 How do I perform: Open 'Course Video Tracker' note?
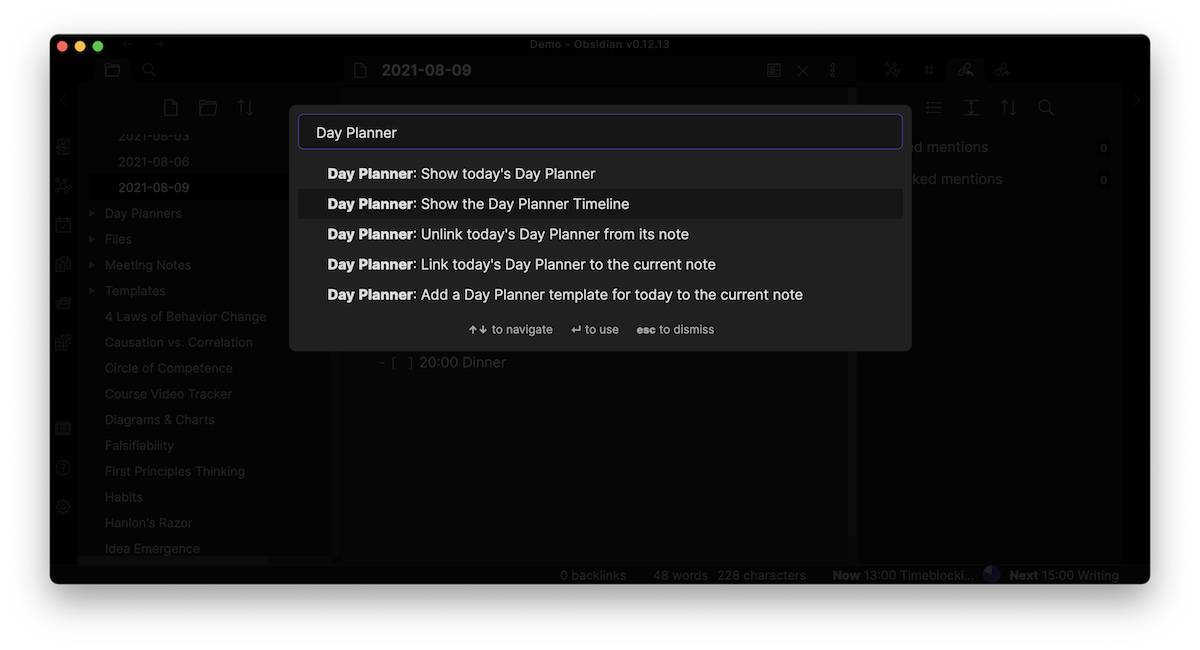[168, 394]
